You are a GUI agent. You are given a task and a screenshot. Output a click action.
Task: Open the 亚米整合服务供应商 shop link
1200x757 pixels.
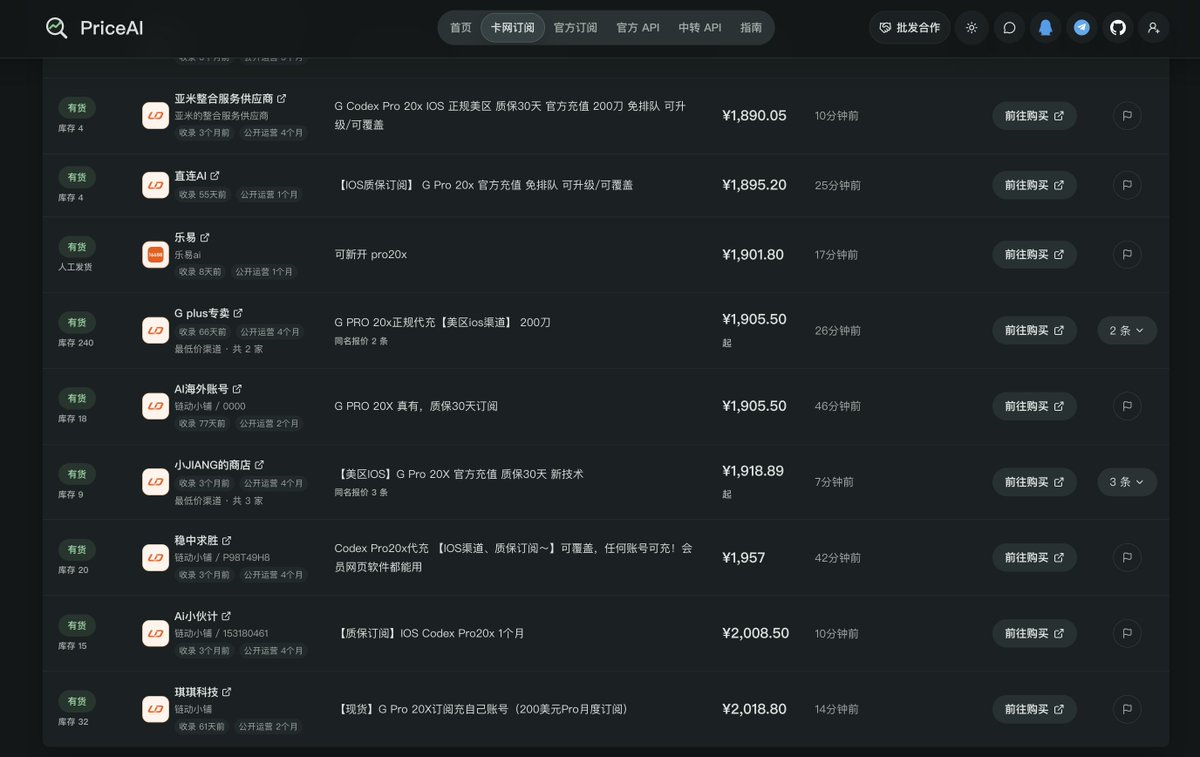click(x=230, y=99)
